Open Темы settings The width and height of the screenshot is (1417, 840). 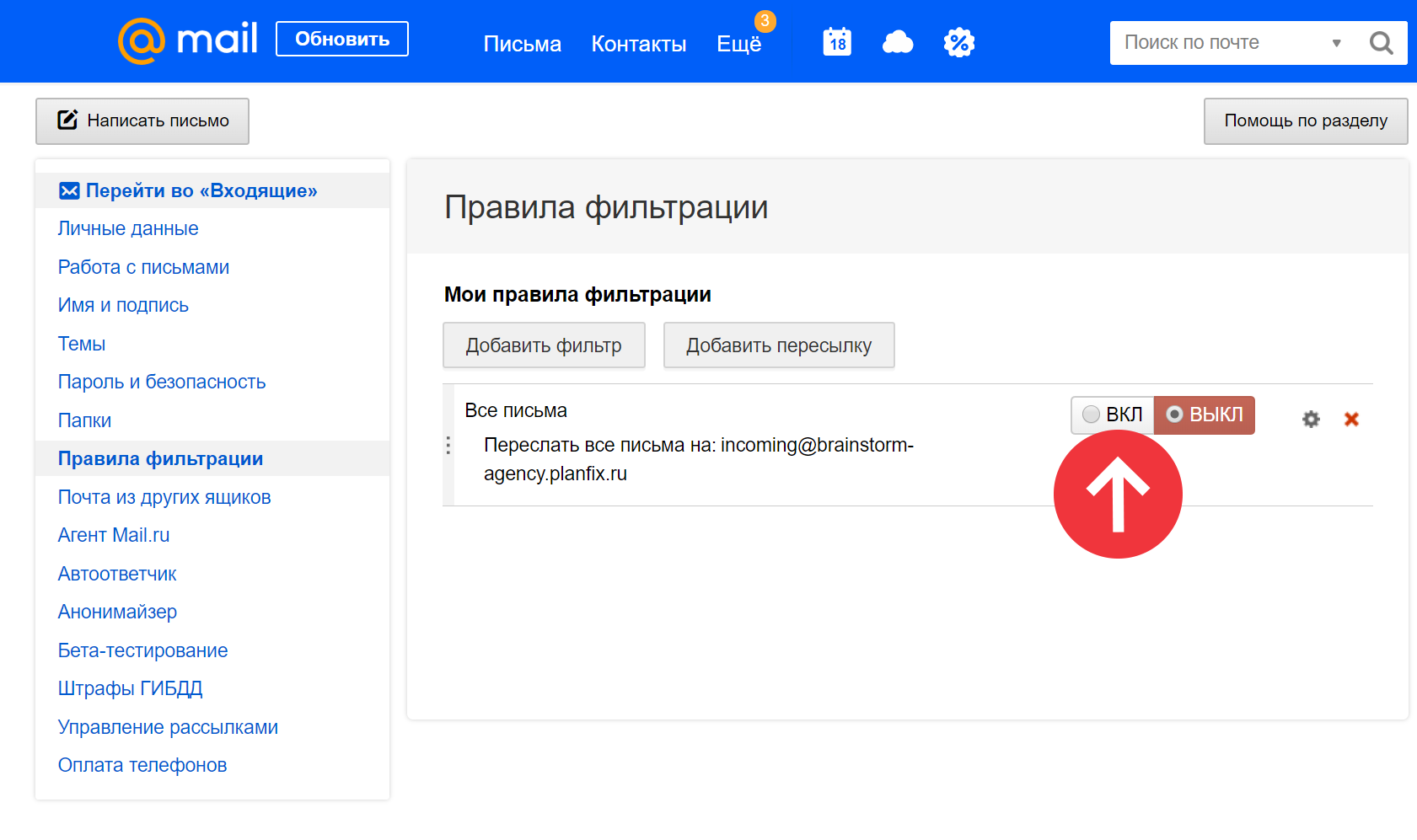click(82, 344)
